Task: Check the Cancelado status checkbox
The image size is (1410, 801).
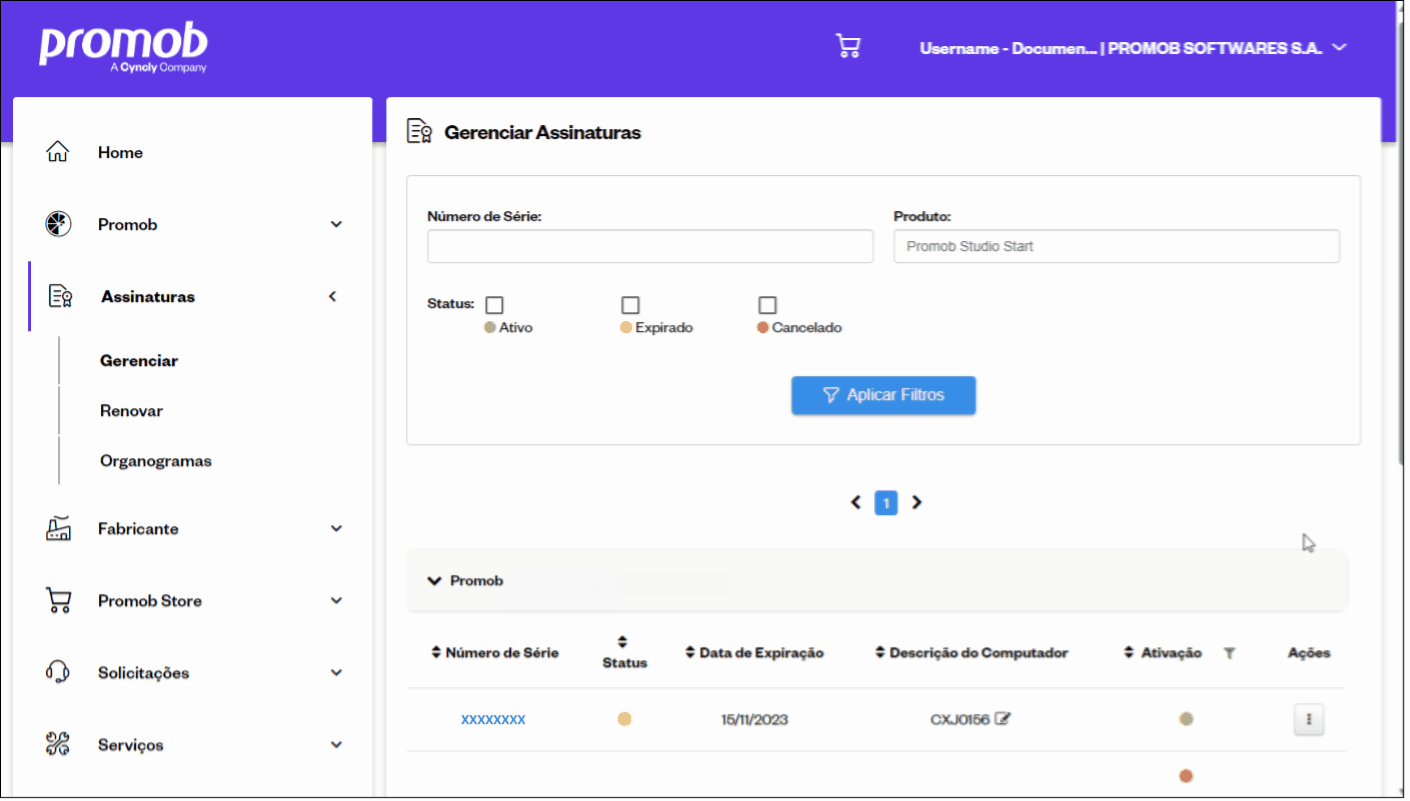Action: 767,305
